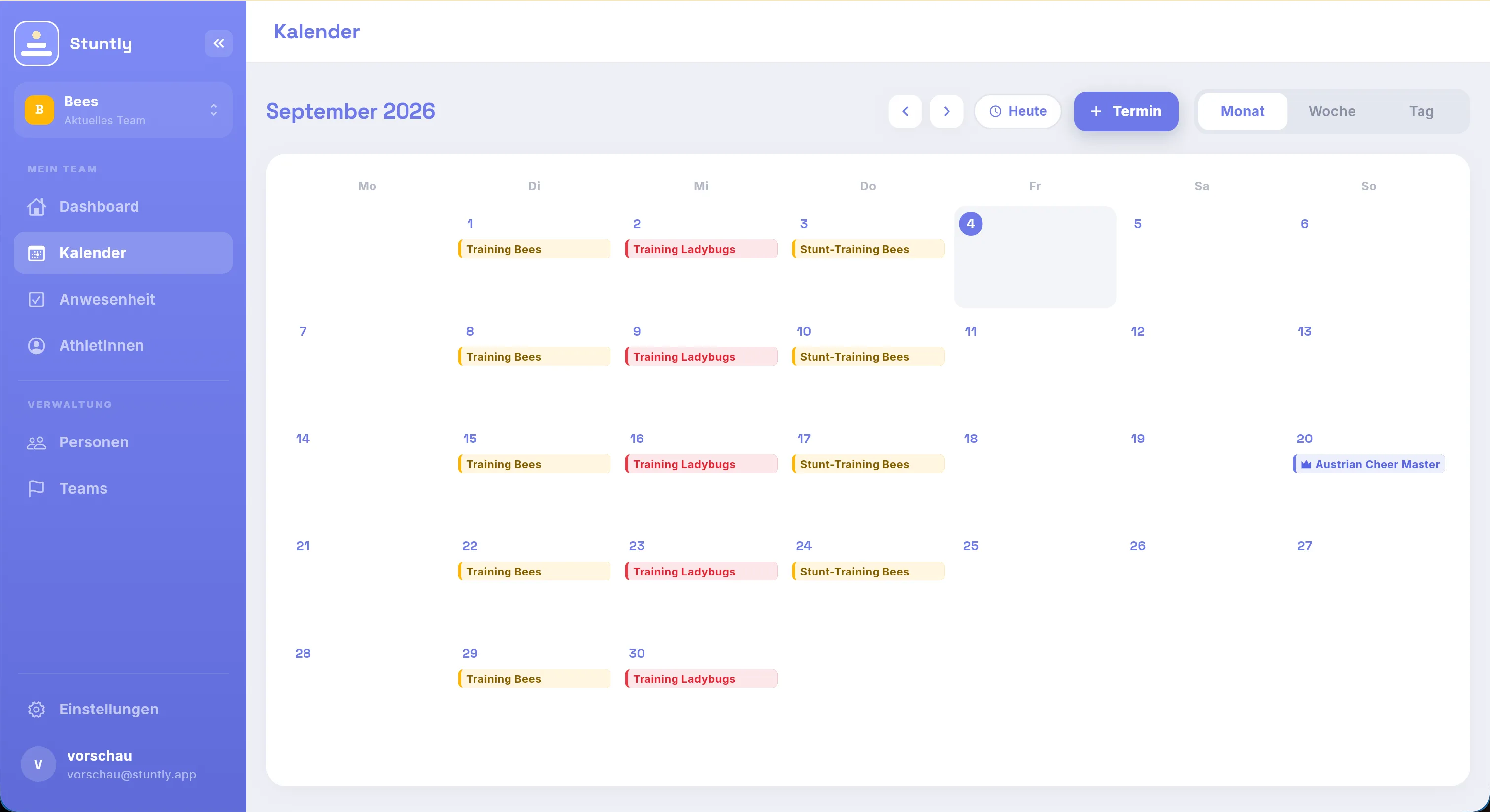Open Training Ladybugs event on September 30
1490x812 pixels.
pyautogui.click(x=701, y=679)
